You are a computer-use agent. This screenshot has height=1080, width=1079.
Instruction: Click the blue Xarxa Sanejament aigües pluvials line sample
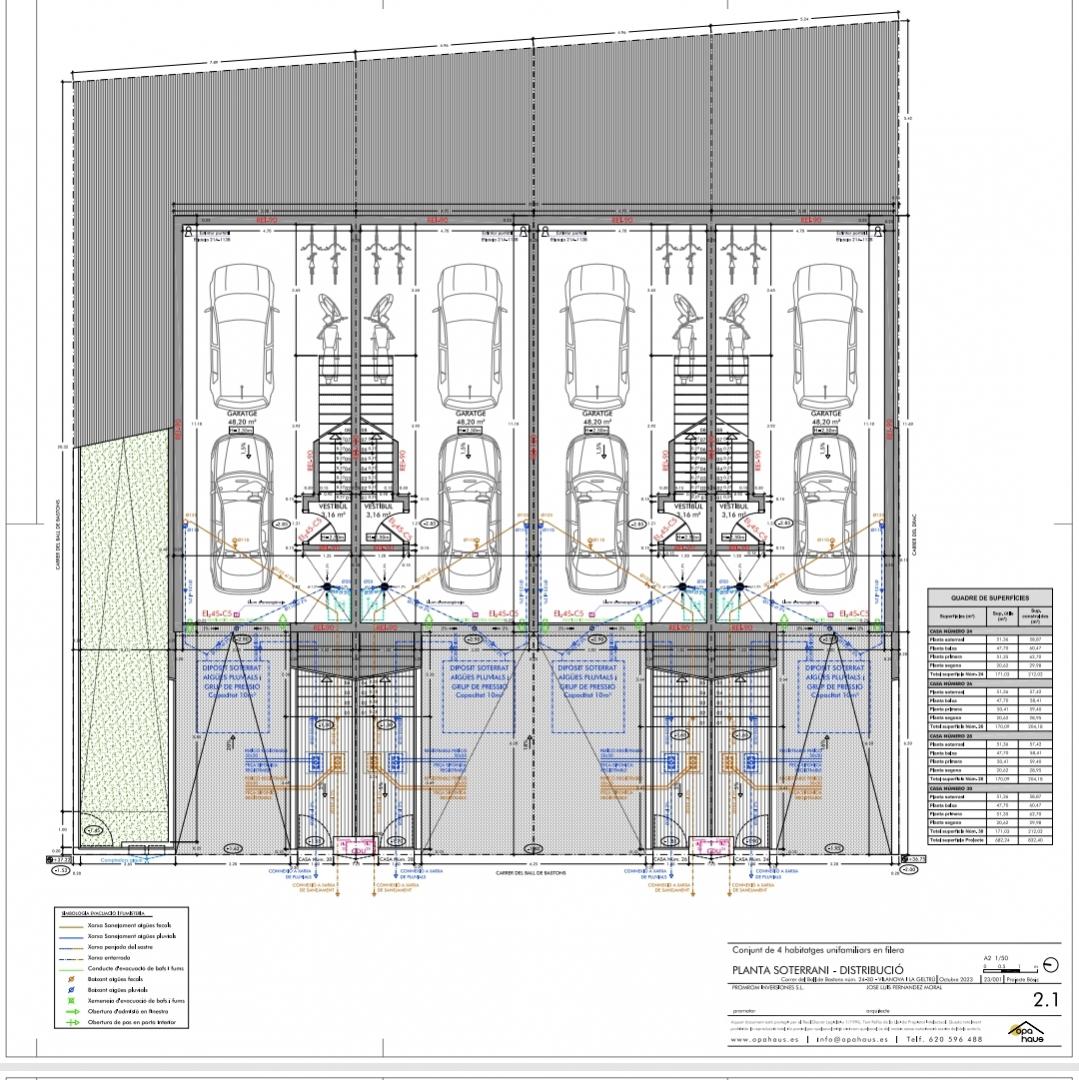73,938
